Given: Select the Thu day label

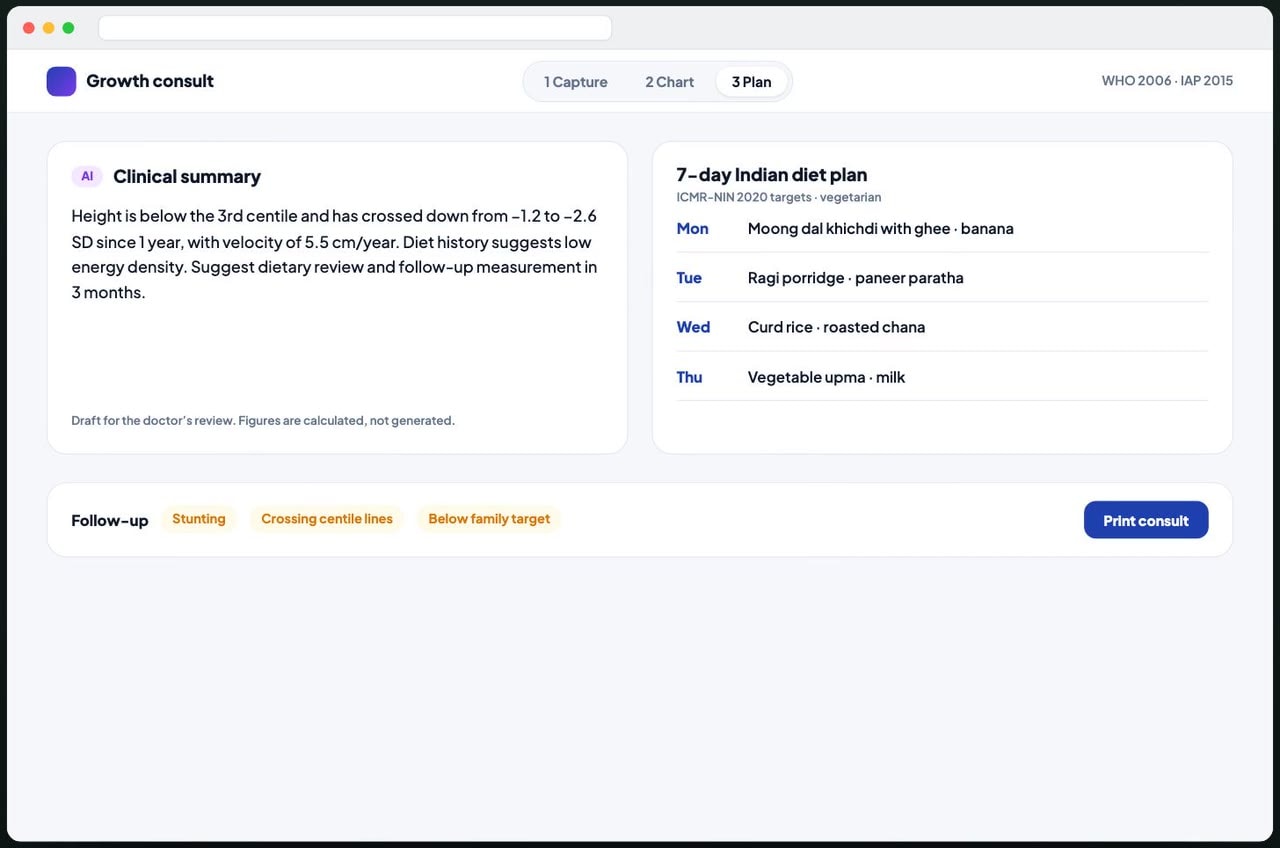Looking at the screenshot, I should (689, 377).
